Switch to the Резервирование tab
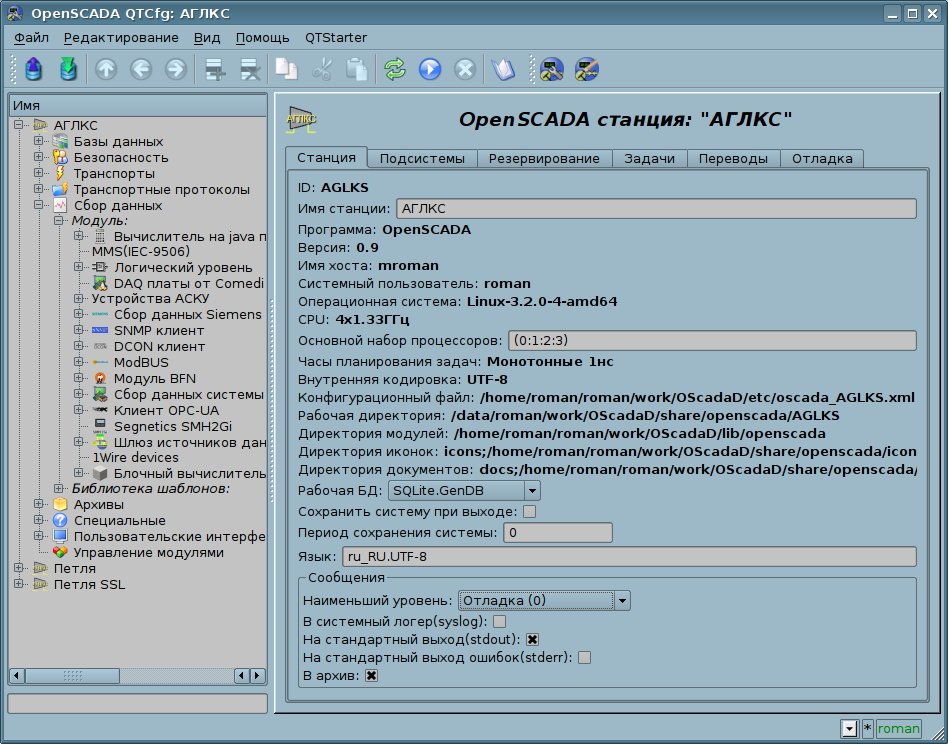This screenshot has height=744, width=948. tap(544, 158)
